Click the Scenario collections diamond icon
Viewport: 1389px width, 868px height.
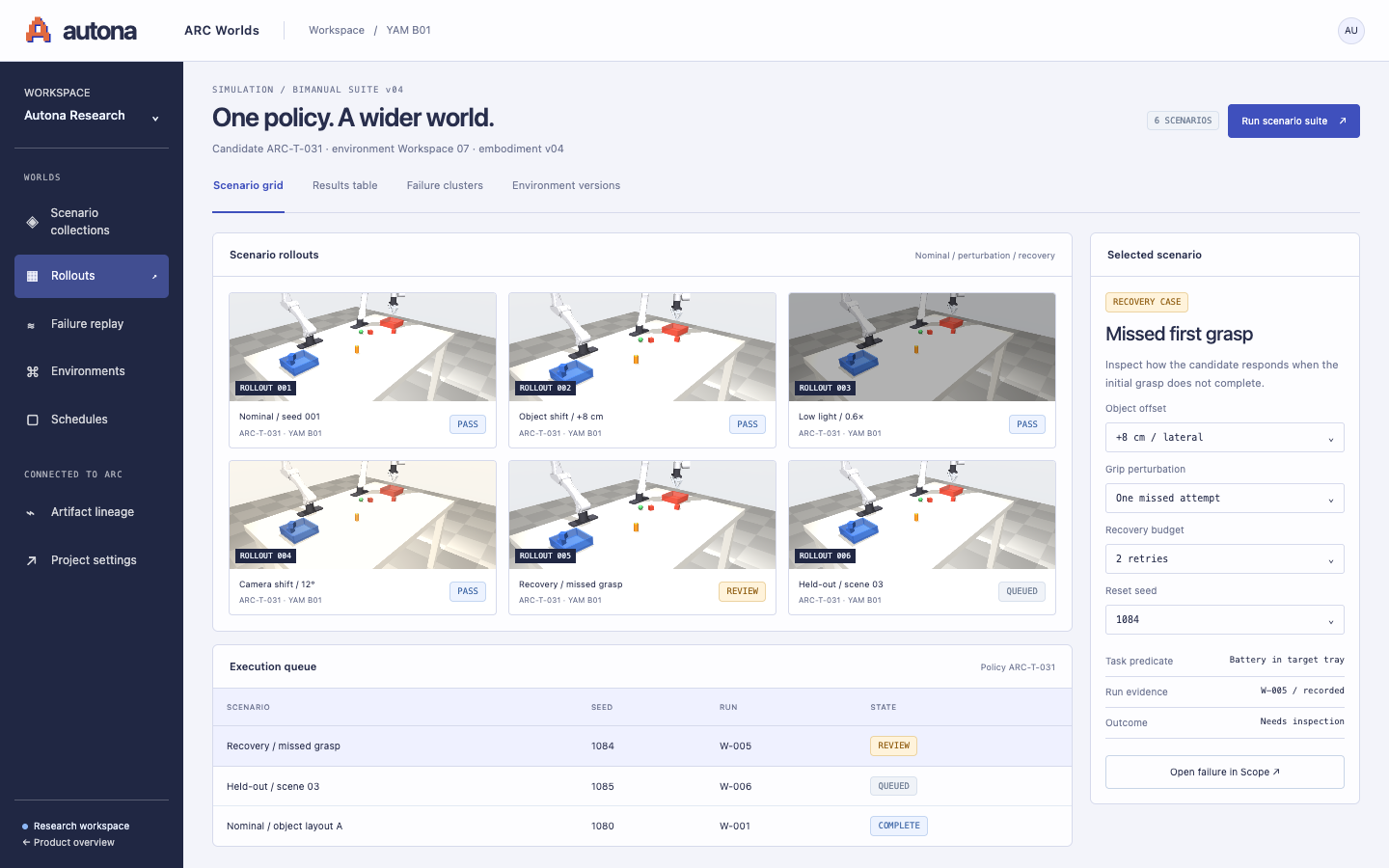coord(32,222)
